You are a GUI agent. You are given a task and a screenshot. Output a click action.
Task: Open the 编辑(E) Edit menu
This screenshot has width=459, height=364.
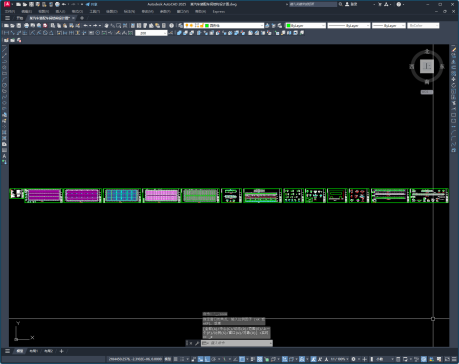(x=27, y=11)
